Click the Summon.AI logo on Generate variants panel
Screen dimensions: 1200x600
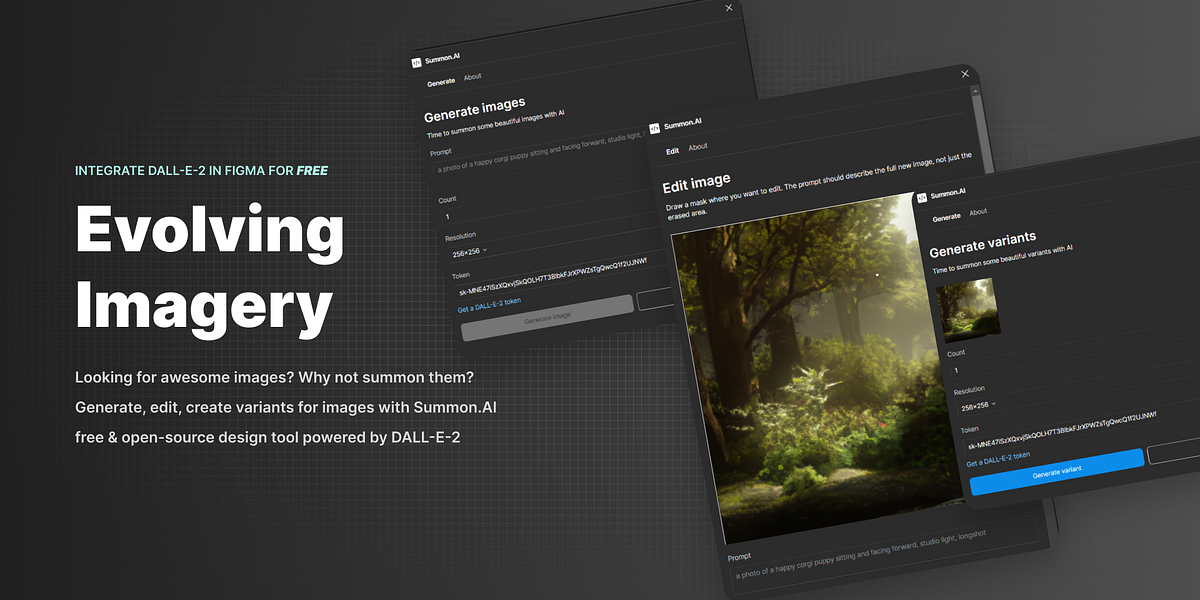click(x=922, y=196)
